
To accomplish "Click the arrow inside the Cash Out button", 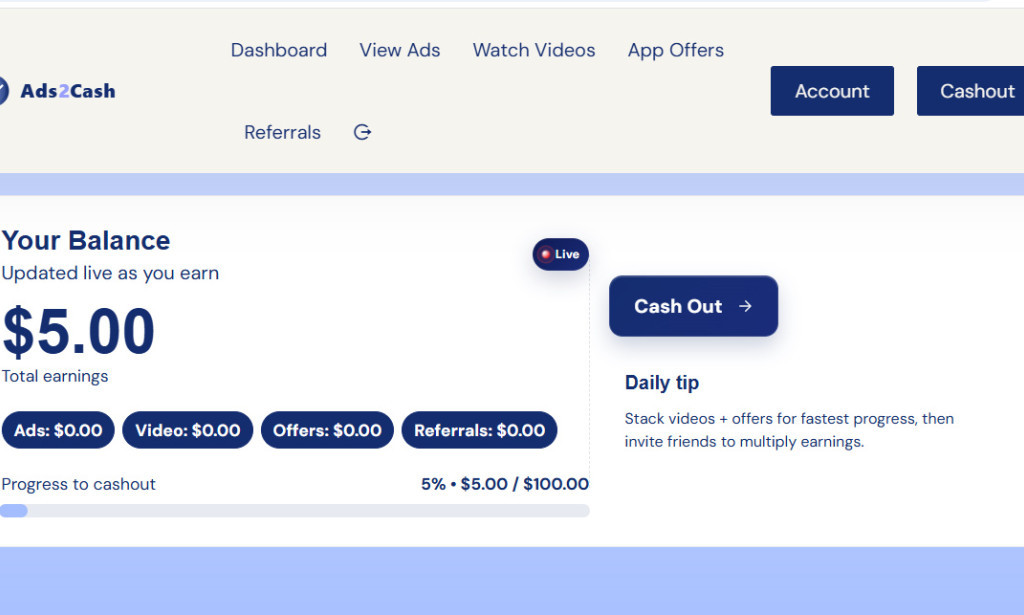I will point(745,306).
